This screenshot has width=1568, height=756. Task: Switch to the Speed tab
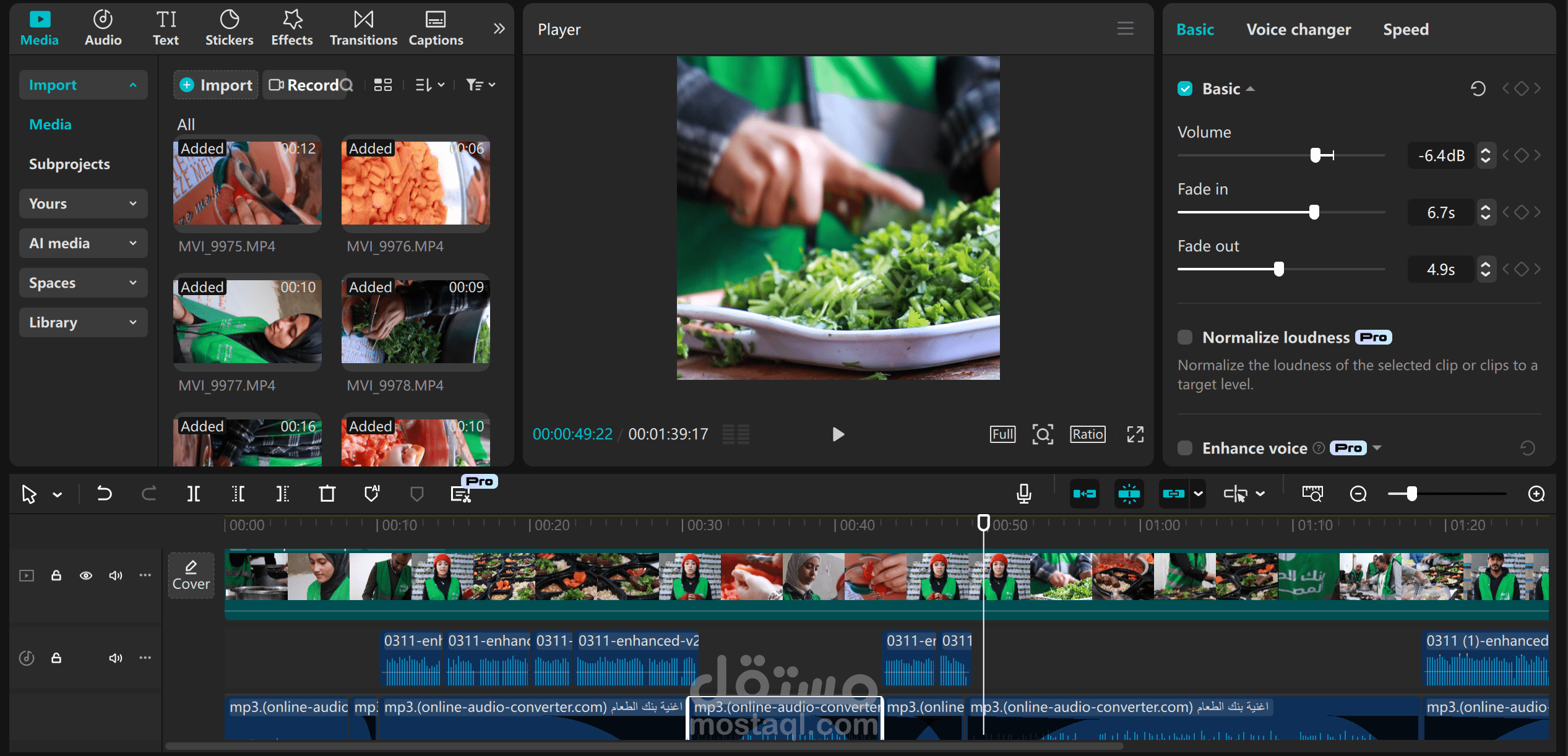[1405, 30]
